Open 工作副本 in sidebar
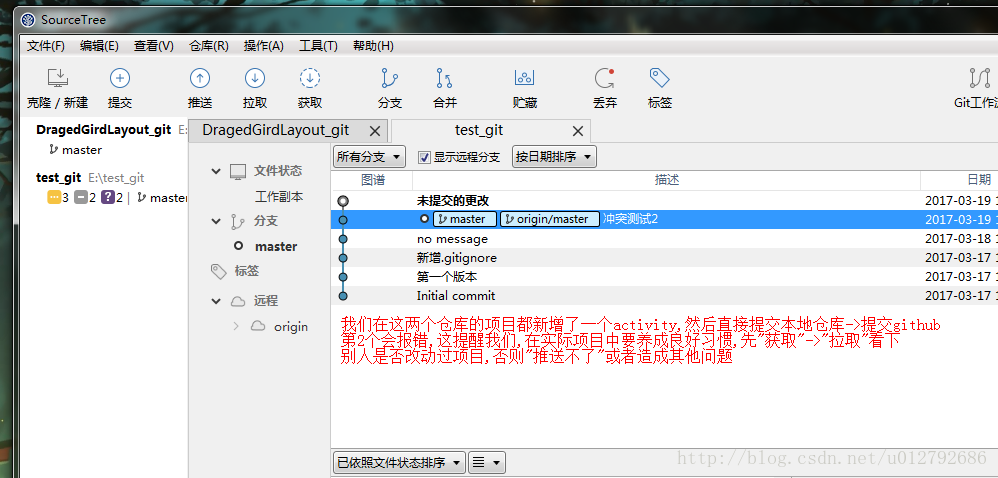The width and height of the screenshot is (998, 478). 279,197
